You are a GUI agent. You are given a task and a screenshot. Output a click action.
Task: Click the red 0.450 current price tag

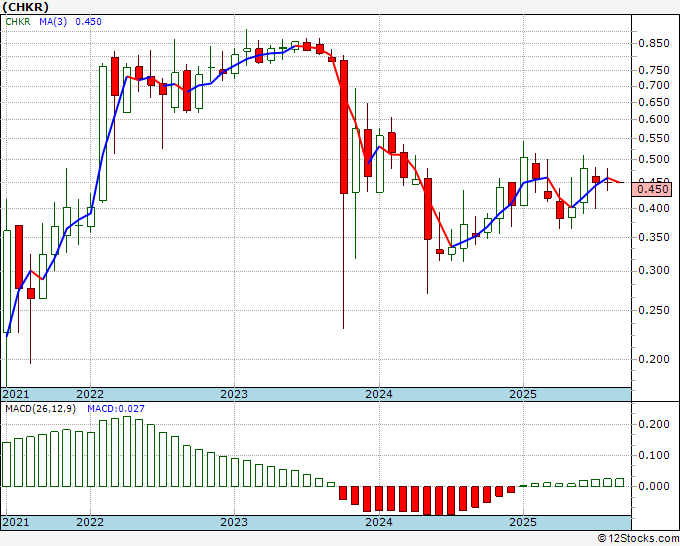click(655, 189)
